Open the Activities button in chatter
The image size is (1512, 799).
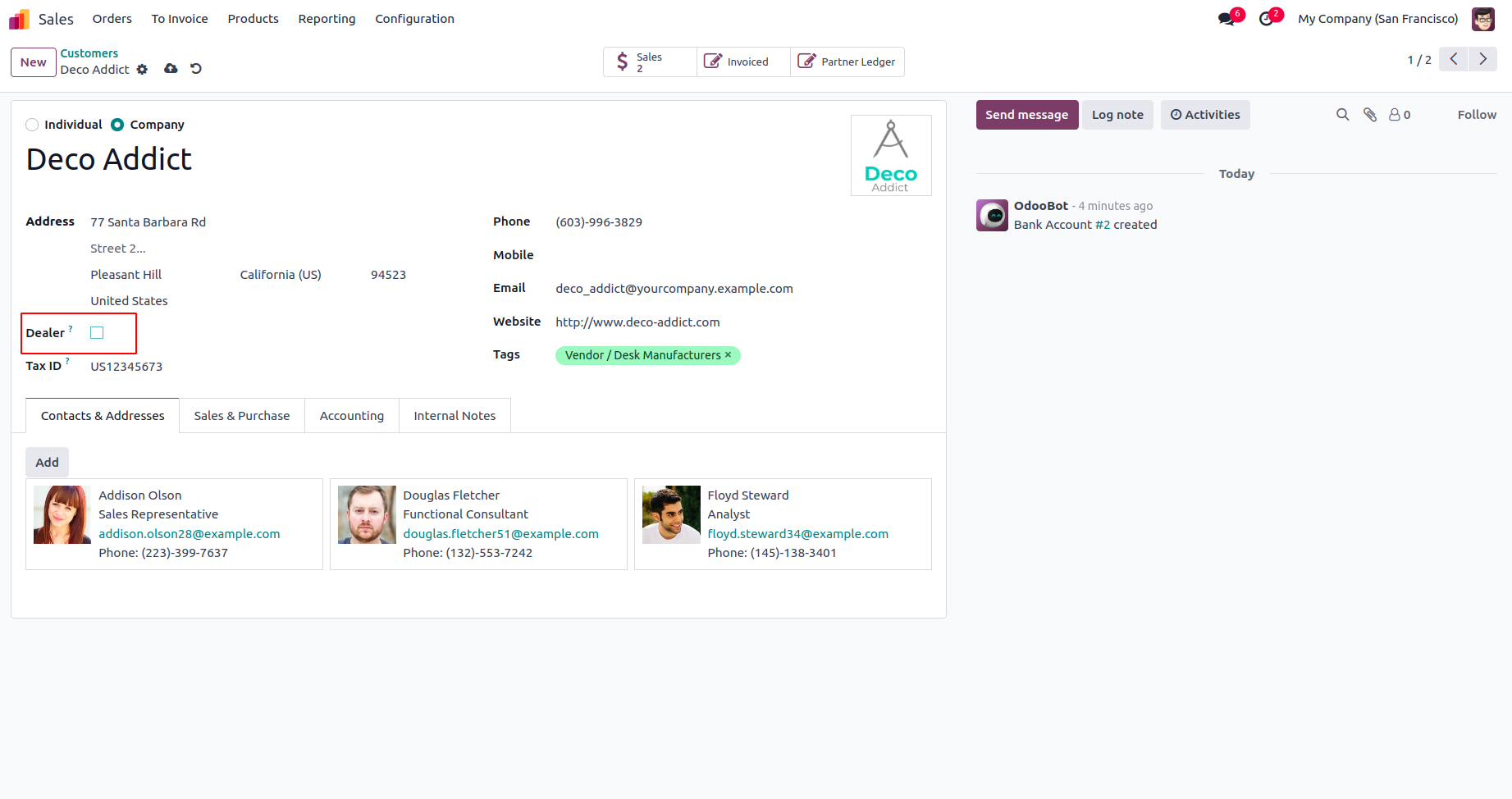pyautogui.click(x=1205, y=115)
